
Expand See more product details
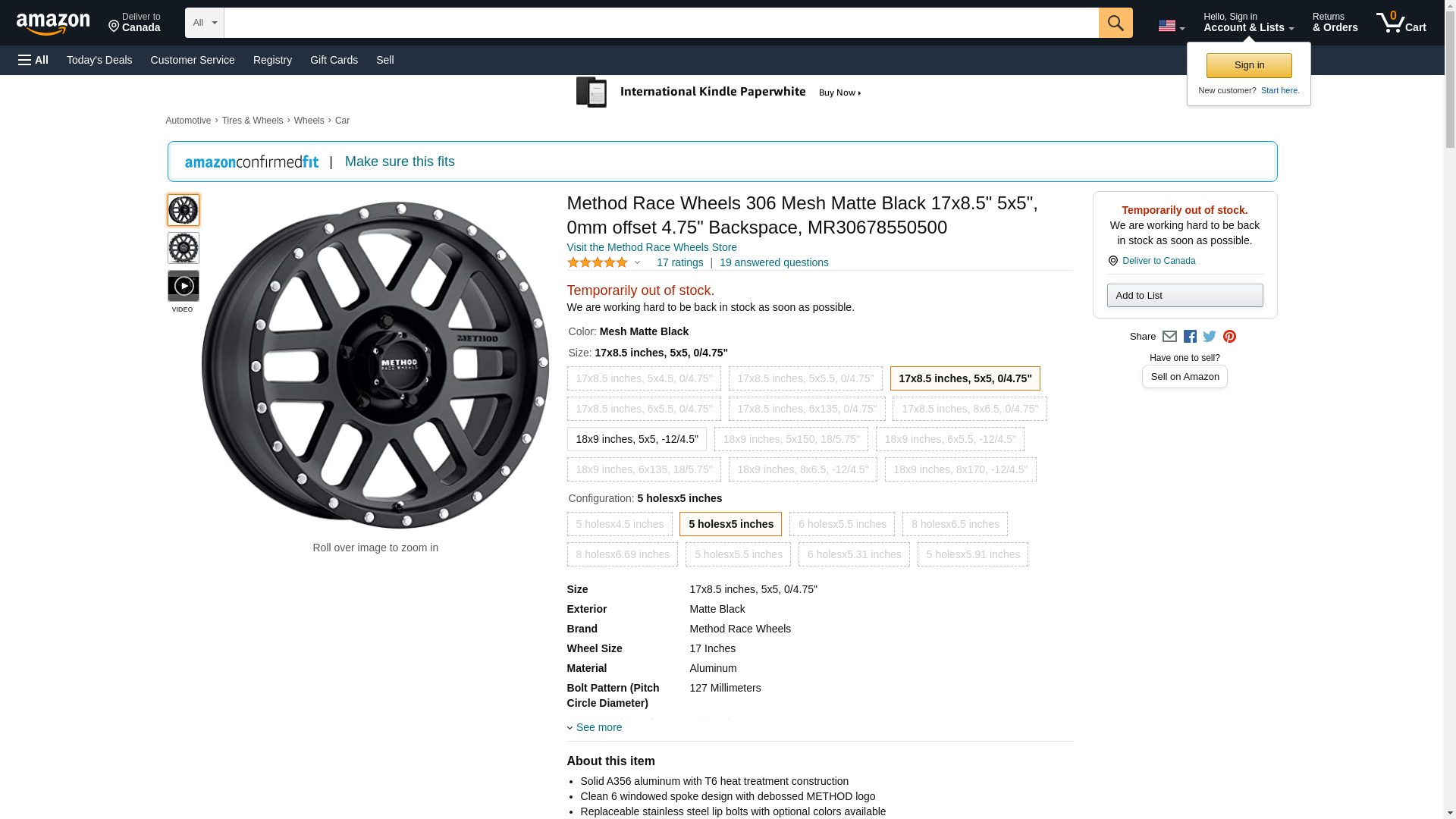pyautogui.click(x=598, y=727)
